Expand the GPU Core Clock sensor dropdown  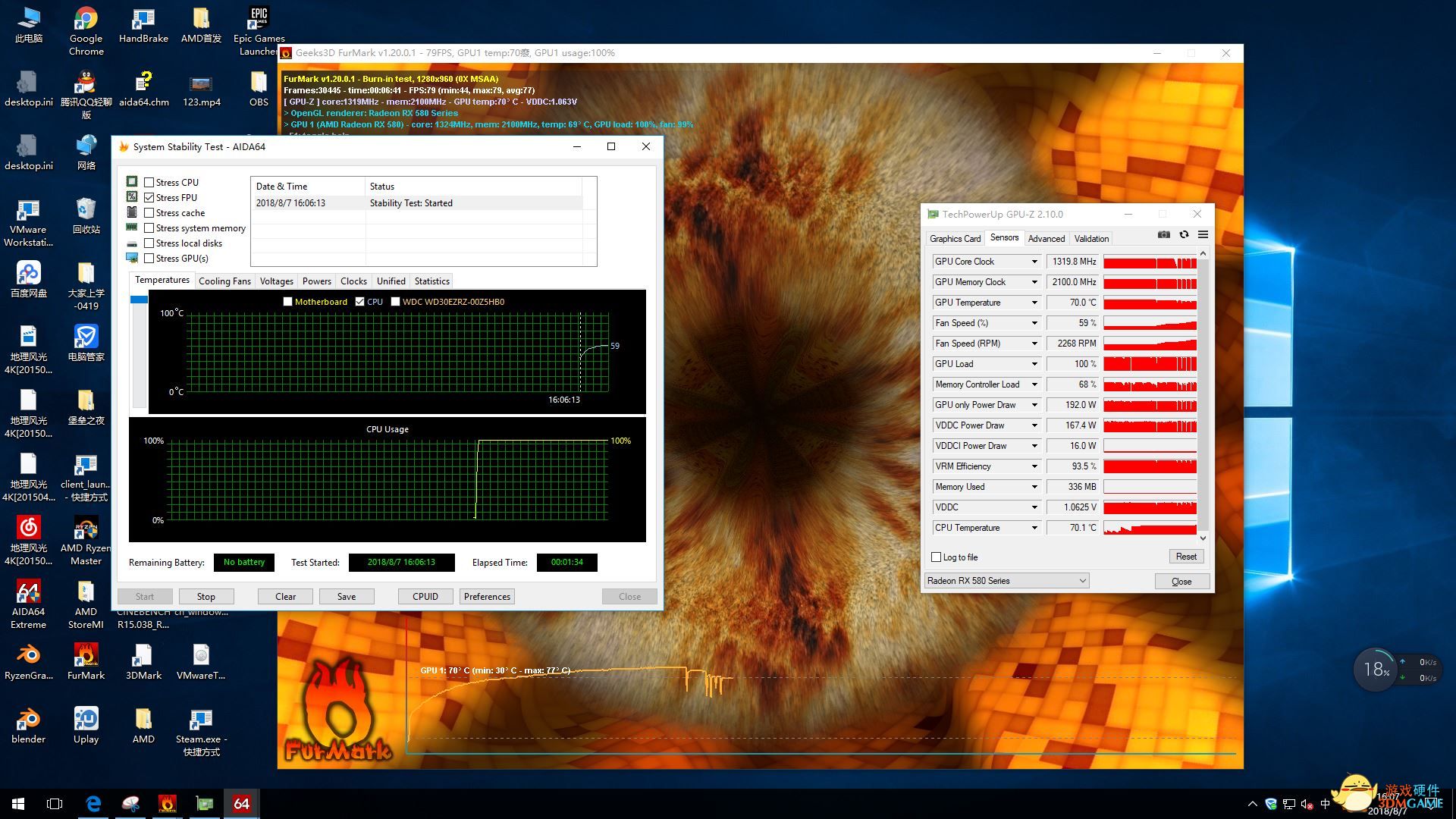click(x=1034, y=262)
